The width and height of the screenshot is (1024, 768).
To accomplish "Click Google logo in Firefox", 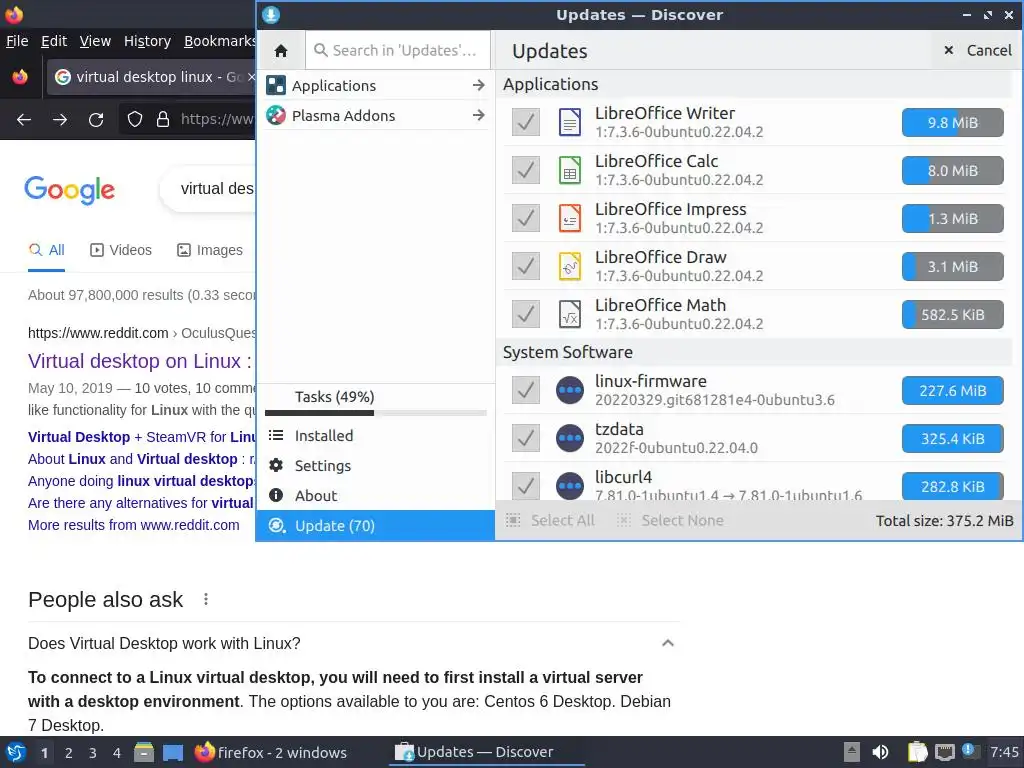I will pyautogui.click(x=69, y=190).
